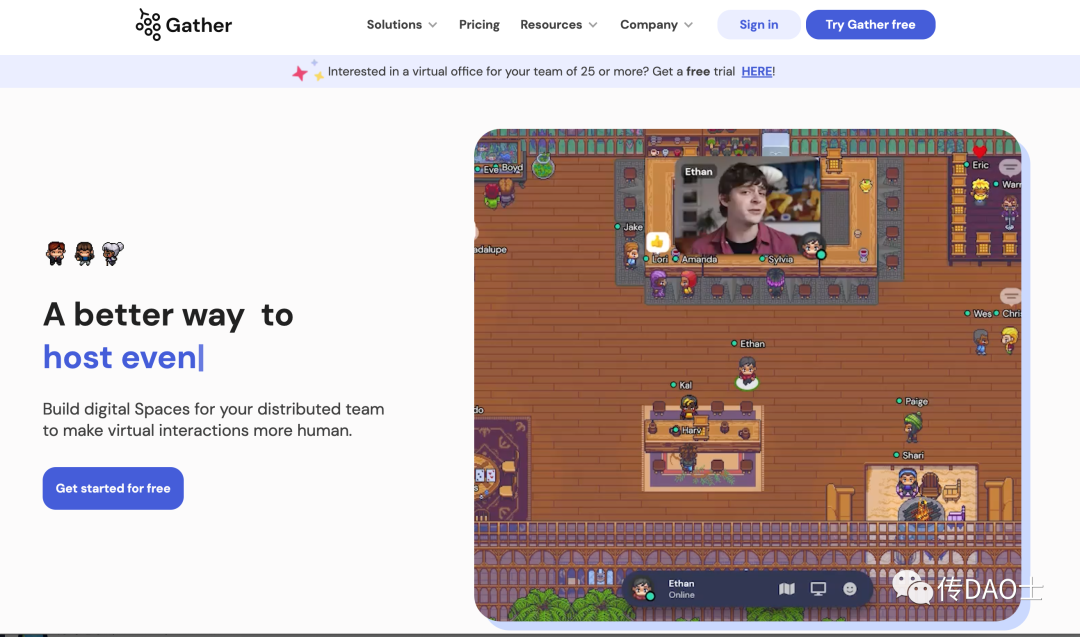
Task: Expand the Solutions dropdown menu
Action: click(401, 25)
